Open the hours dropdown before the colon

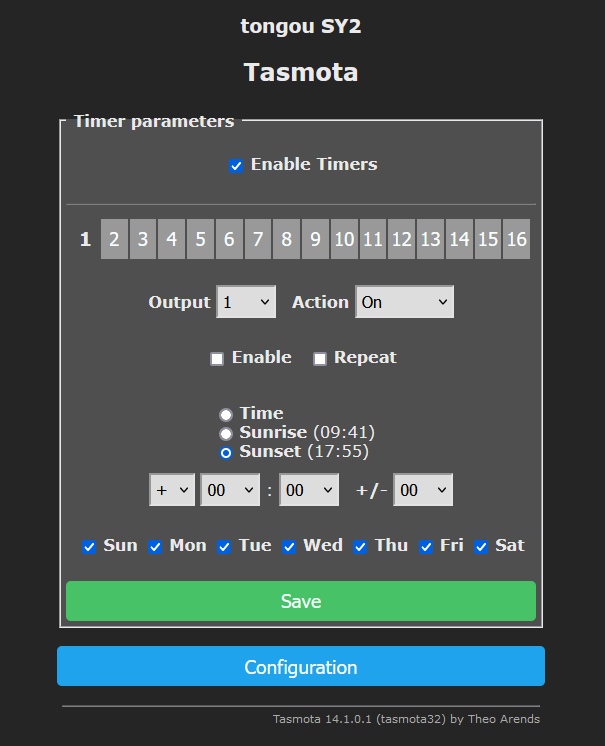[x=230, y=490]
